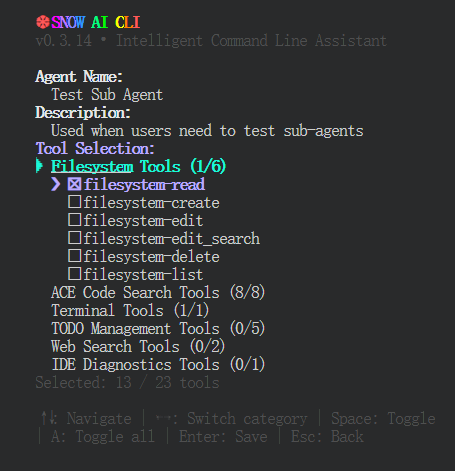Viewport: 455px width, 471px height.
Task: Click the Agent Name value field
Action: [x=107, y=95]
